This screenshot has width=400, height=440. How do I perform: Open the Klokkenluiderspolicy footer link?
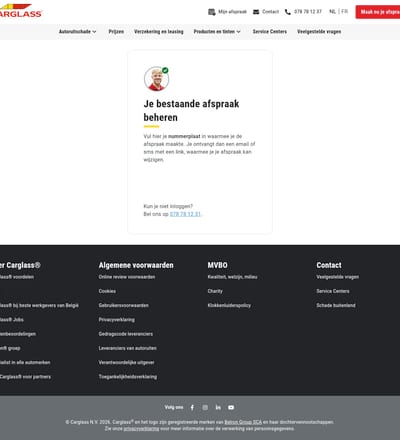[229, 305]
